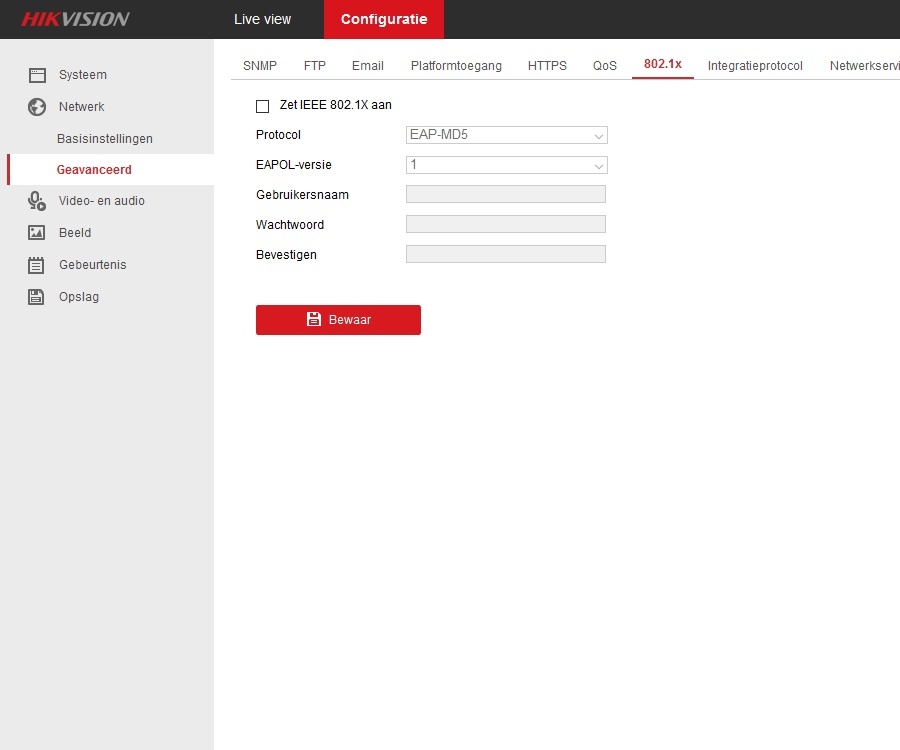Screen dimensions: 900x750
Task: Click the Systeem window icon
Action: coord(37,75)
